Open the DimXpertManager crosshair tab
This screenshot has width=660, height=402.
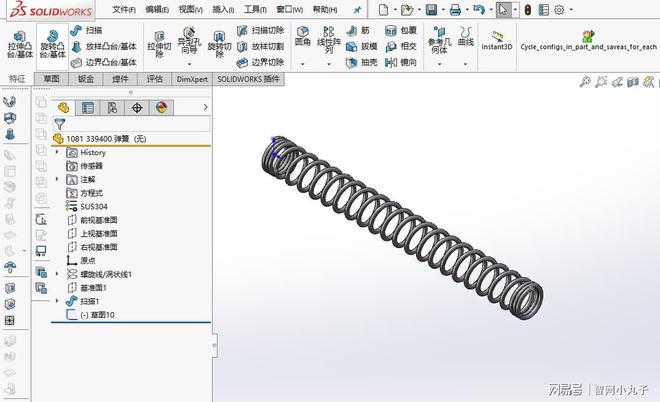pyautogui.click(x=137, y=108)
